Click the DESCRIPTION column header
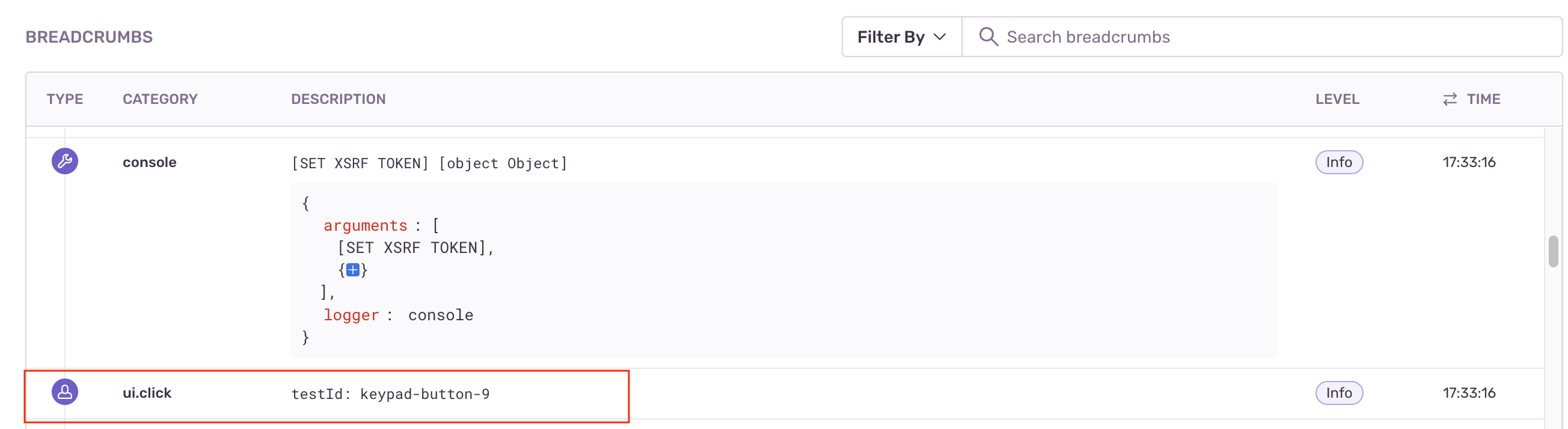 point(338,99)
